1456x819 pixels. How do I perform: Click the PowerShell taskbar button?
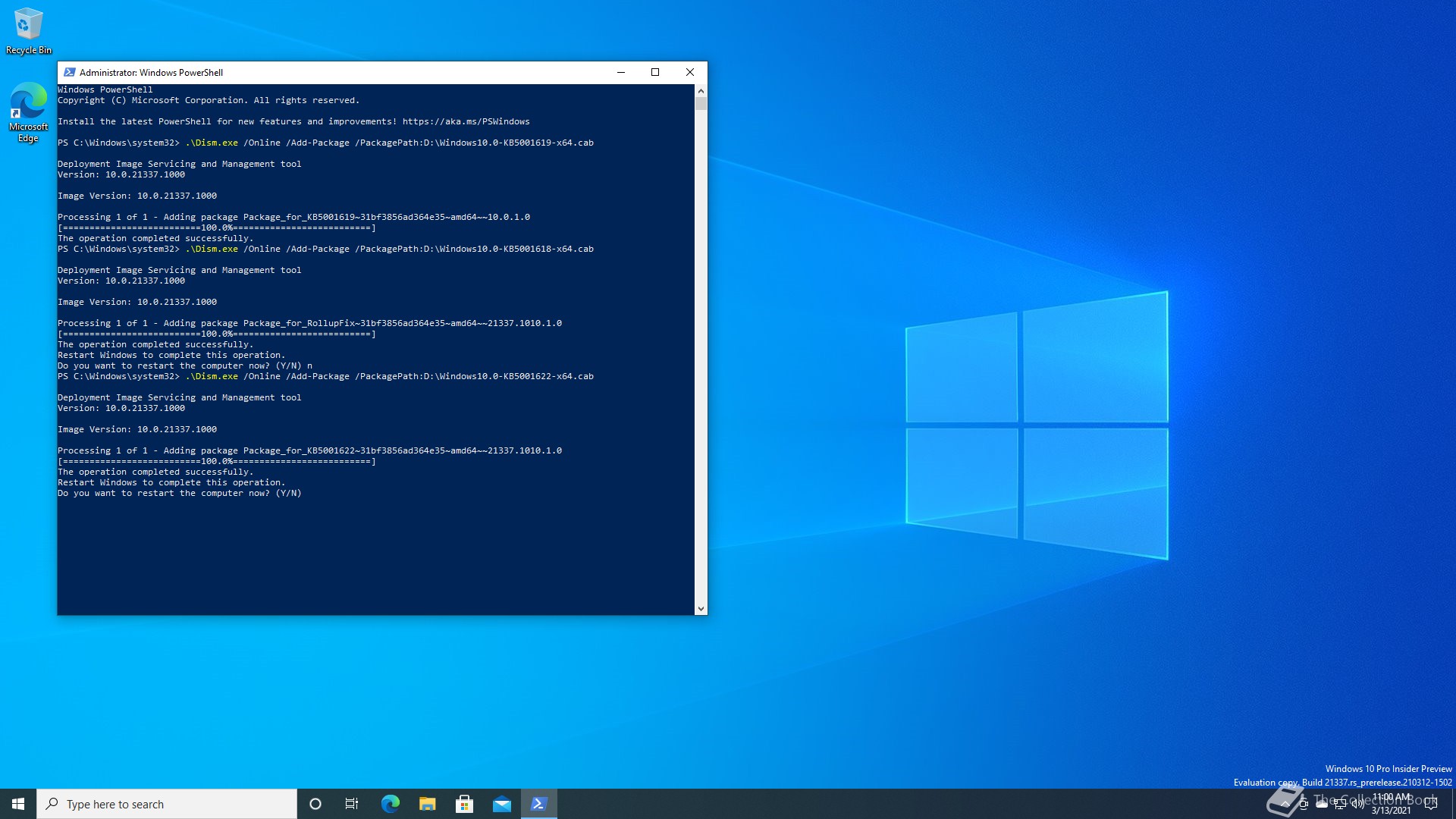[539, 804]
